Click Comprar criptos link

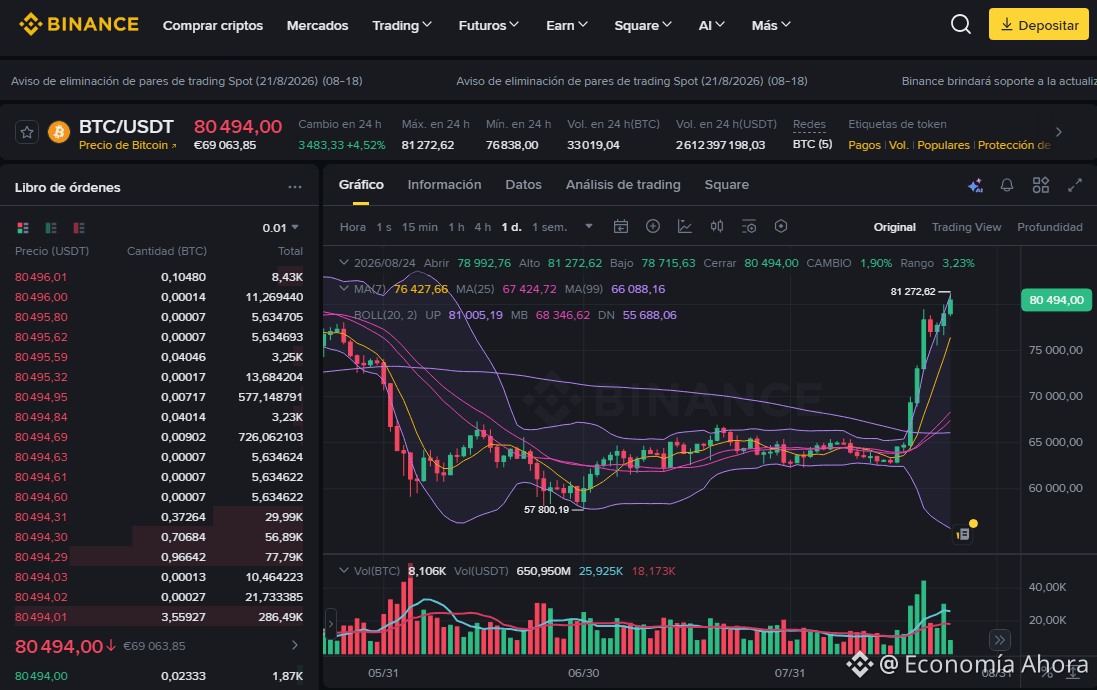(213, 25)
